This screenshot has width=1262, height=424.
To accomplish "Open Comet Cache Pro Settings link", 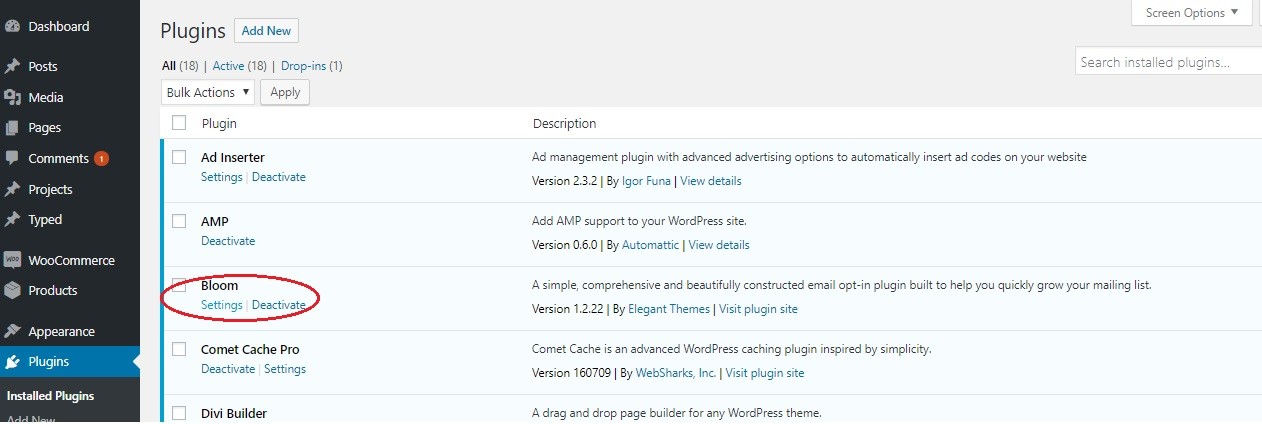I will (285, 369).
